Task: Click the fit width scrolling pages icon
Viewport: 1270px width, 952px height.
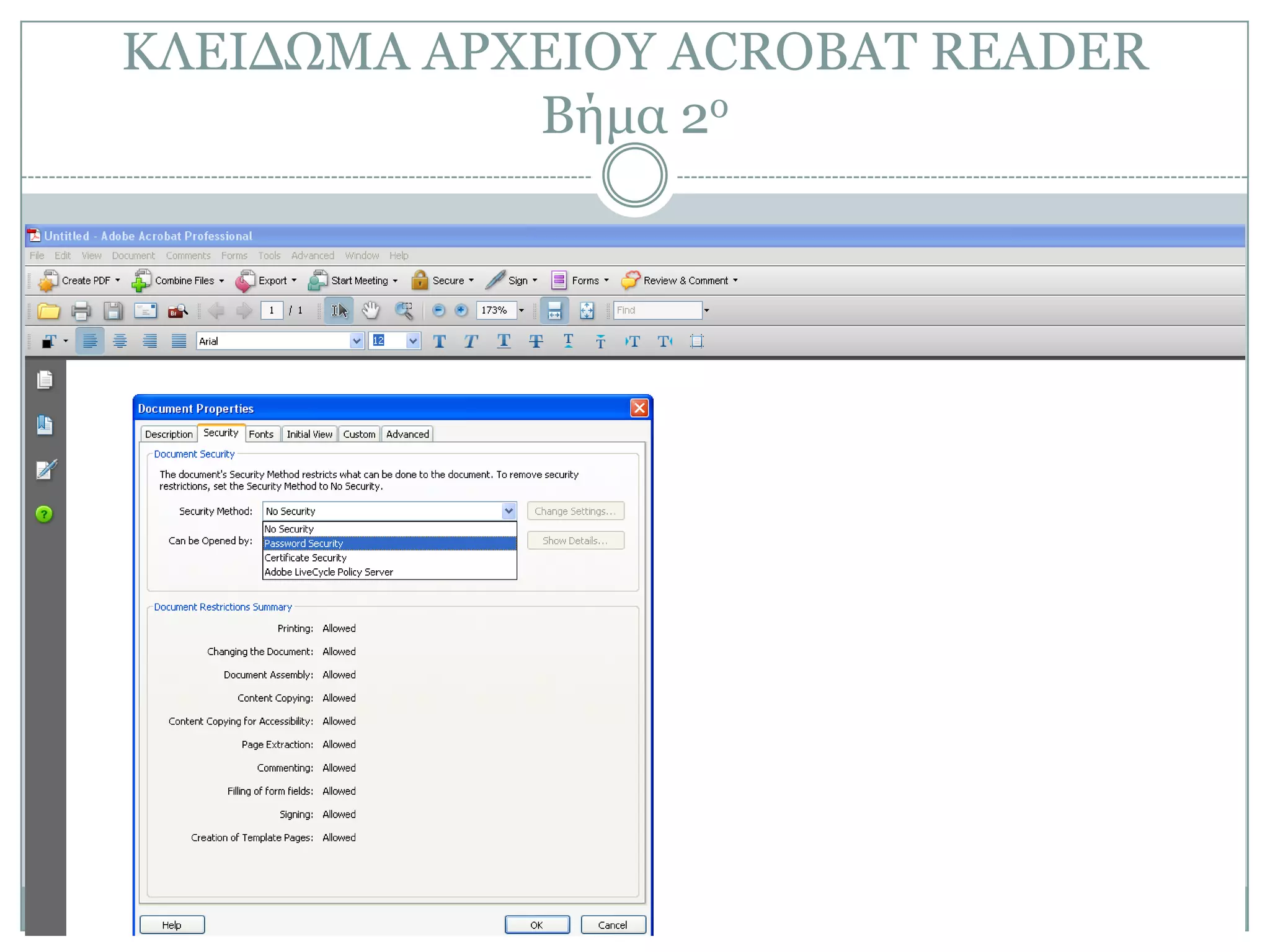Action: [554, 311]
